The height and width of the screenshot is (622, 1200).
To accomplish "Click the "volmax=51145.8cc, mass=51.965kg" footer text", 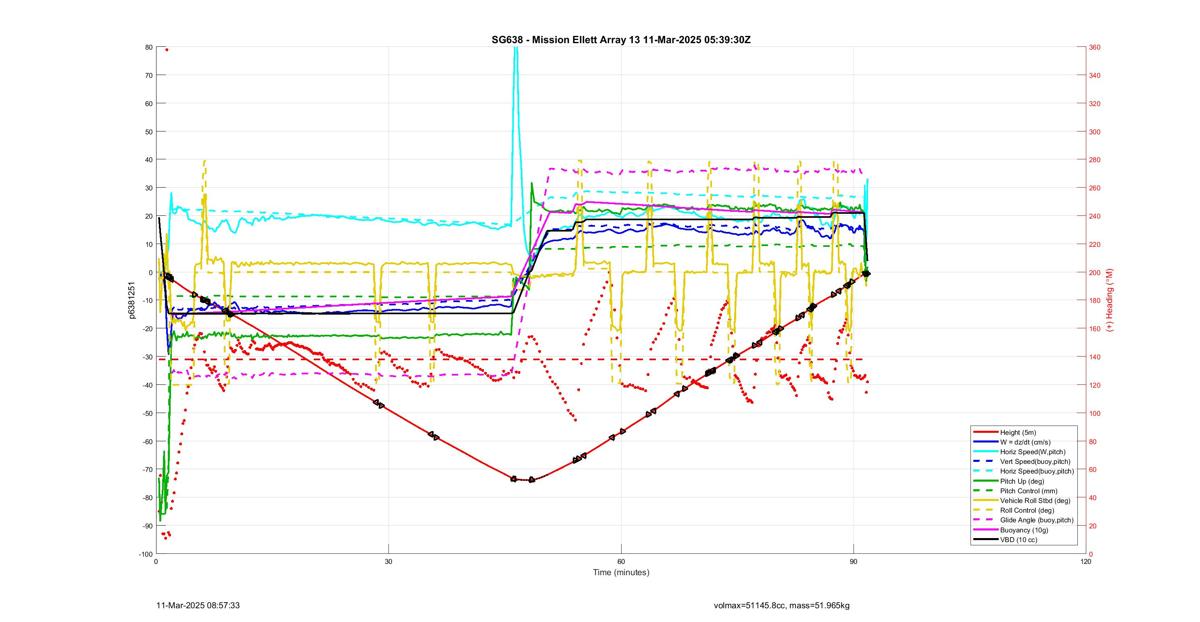I will tap(781, 605).
